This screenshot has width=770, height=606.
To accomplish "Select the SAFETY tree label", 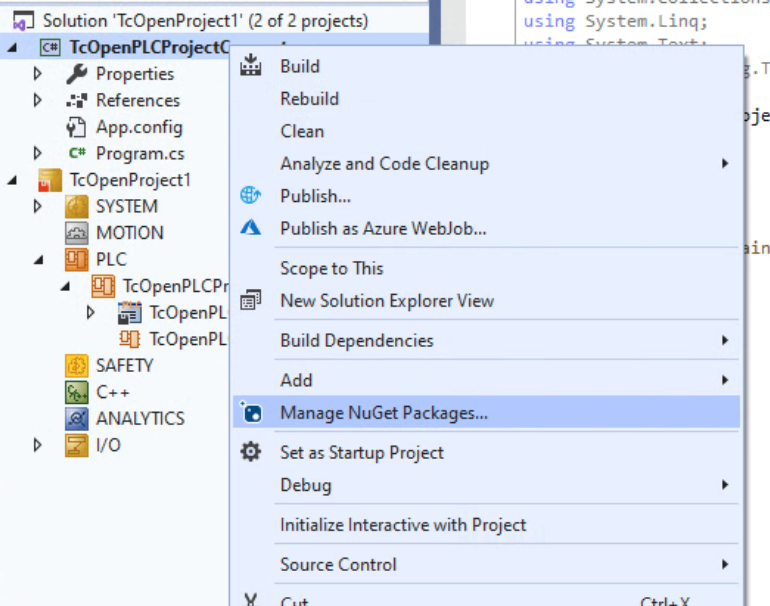I will point(125,365).
